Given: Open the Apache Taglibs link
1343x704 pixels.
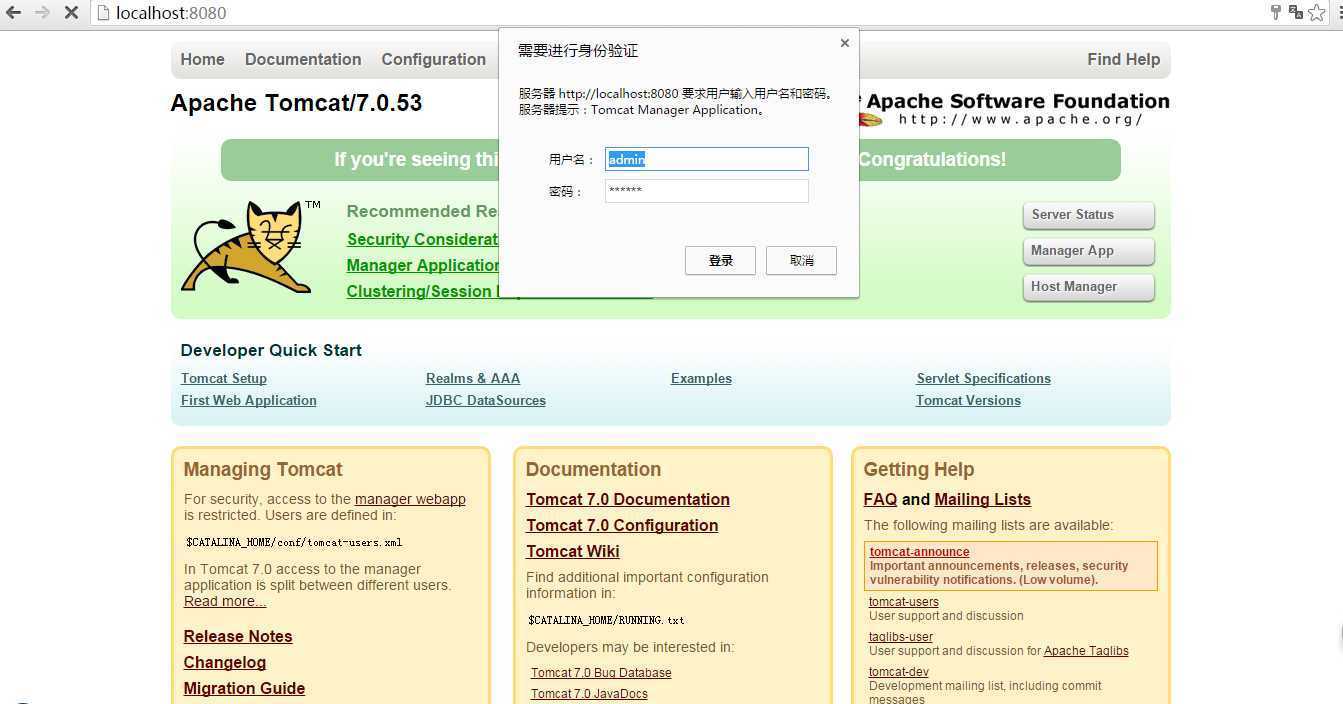Looking at the screenshot, I should click(x=1086, y=651).
